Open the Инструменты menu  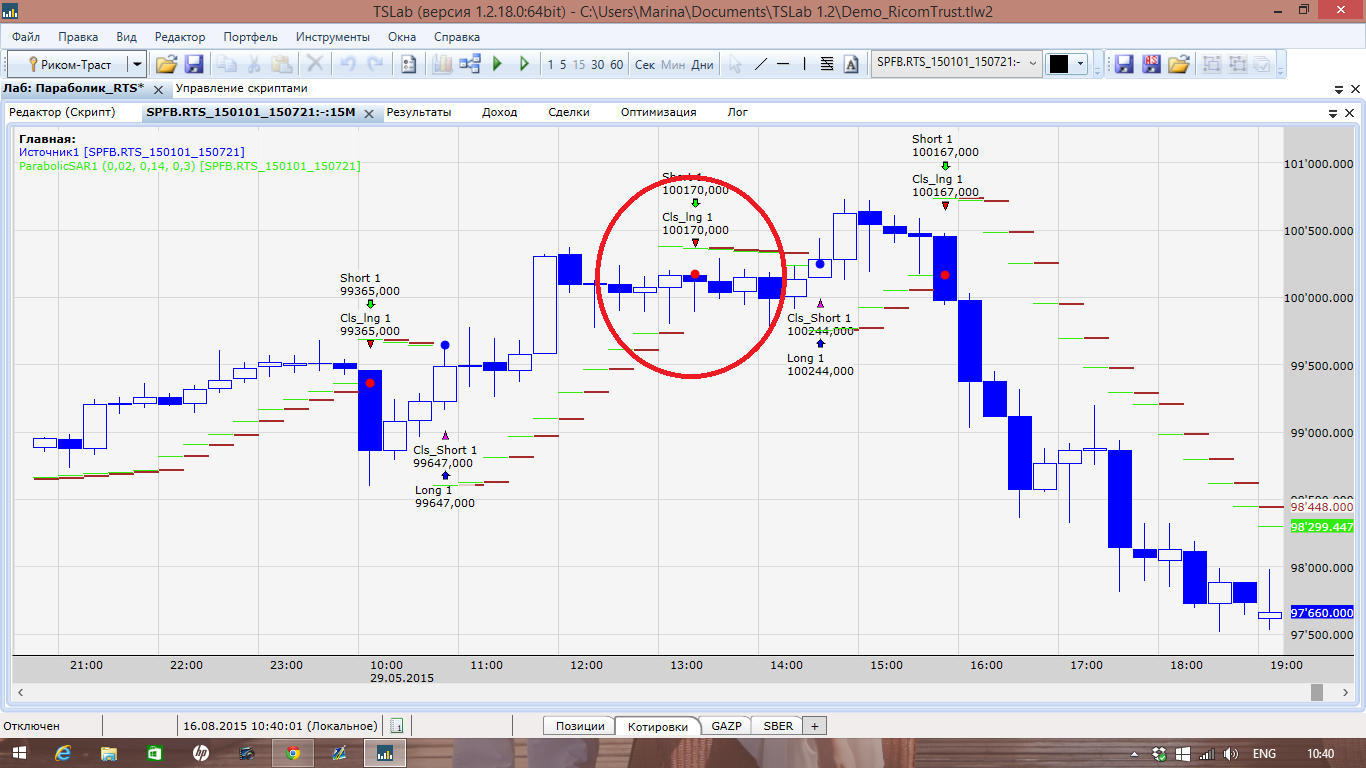pyautogui.click(x=333, y=37)
